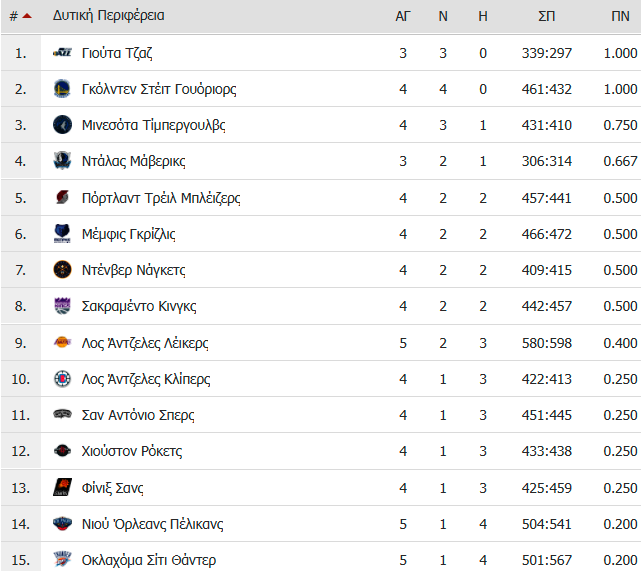The height and width of the screenshot is (571, 641).
Task: Click the Denver Nuggets logo
Action: (62, 270)
